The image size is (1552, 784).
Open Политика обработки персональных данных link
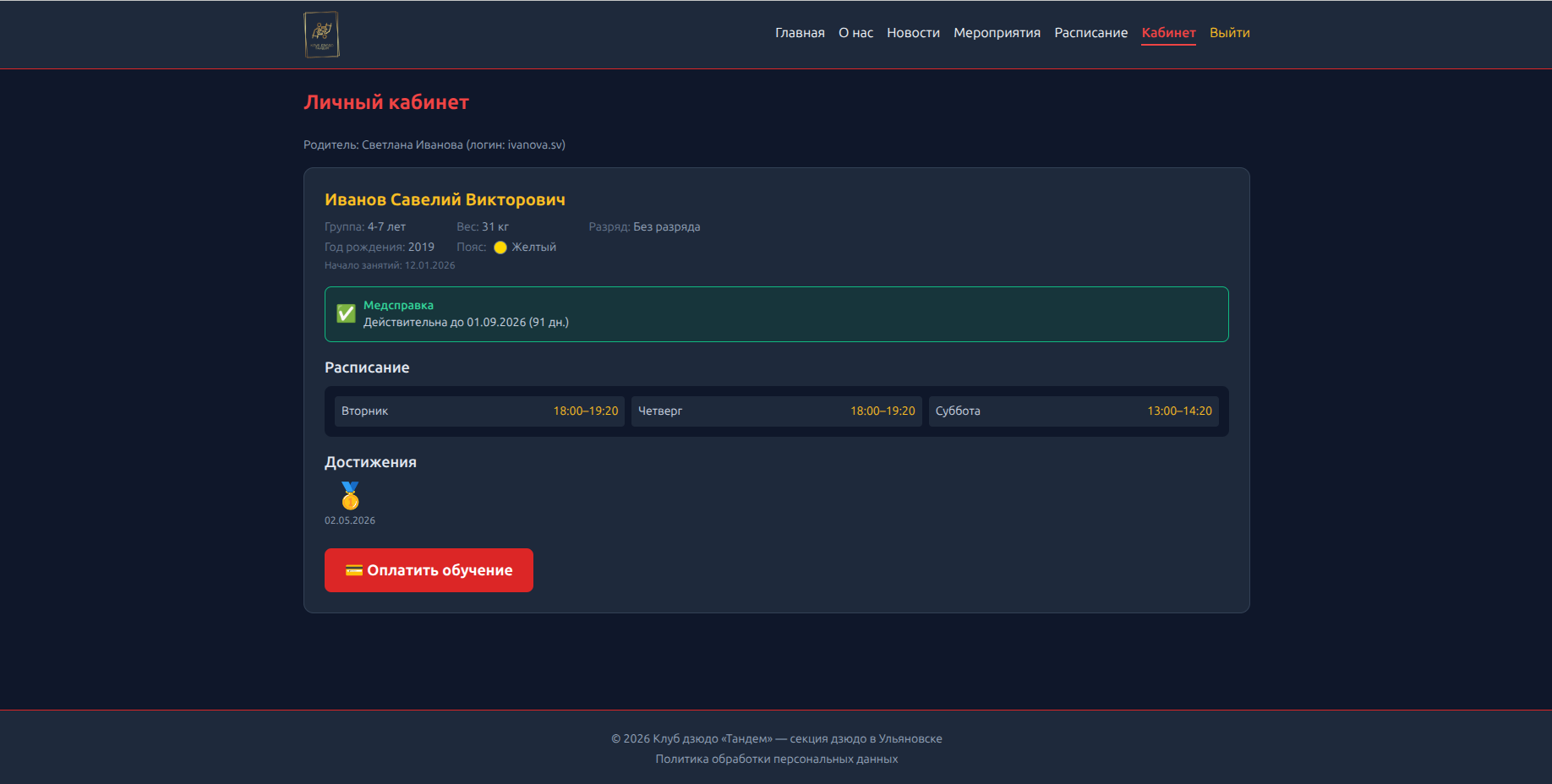pyautogui.click(x=776, y=759)
